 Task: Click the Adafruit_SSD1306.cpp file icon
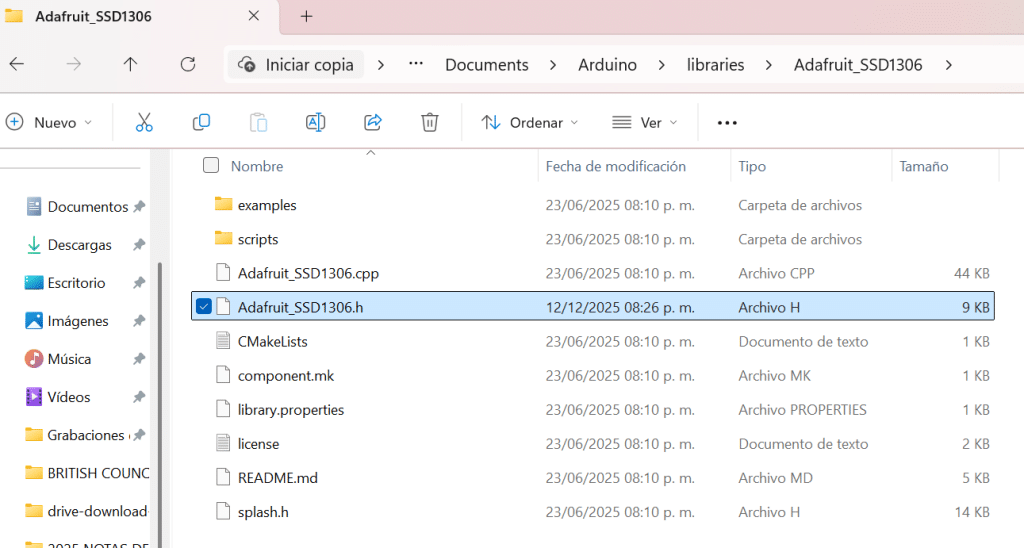click(223, 273)
